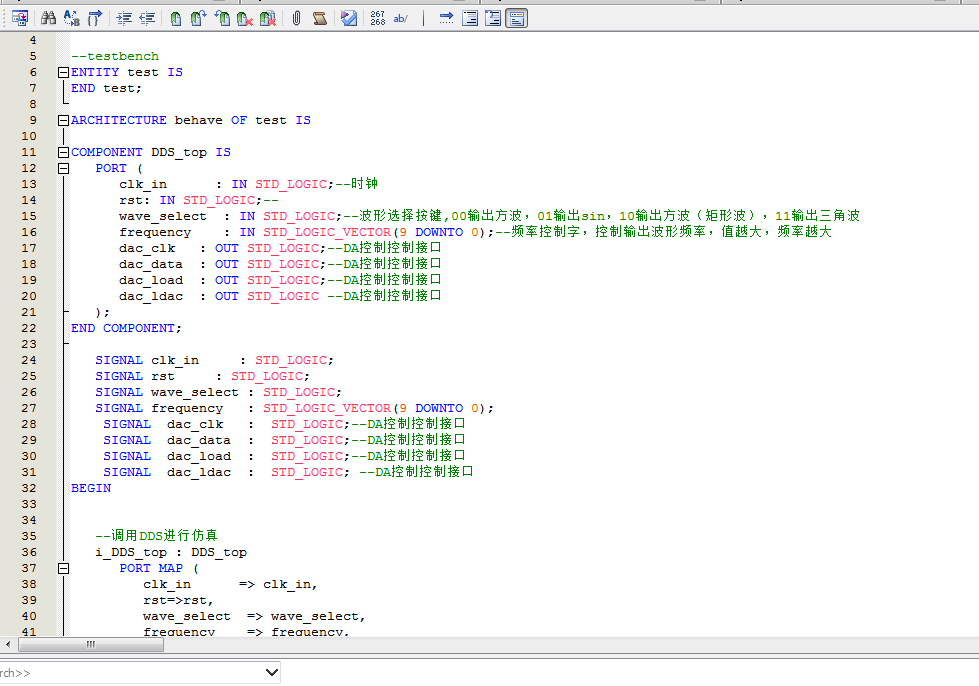
Task: Toggle the highlighted rightmost toolbar icon
Action: [x=516, y=18]
